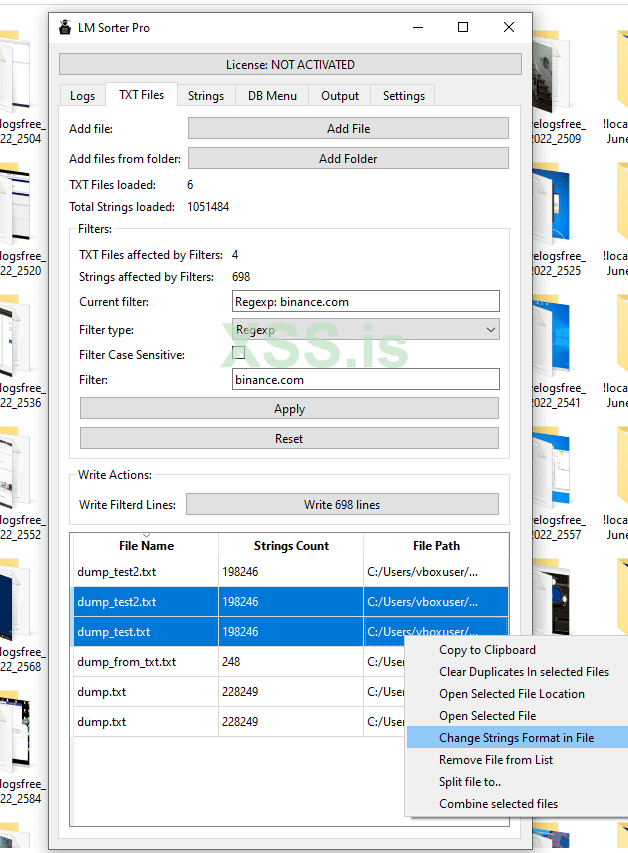Choose Open Selected File entry
Image resolution: width=628 pixels, height=853 pixels.
click(517, 715)
